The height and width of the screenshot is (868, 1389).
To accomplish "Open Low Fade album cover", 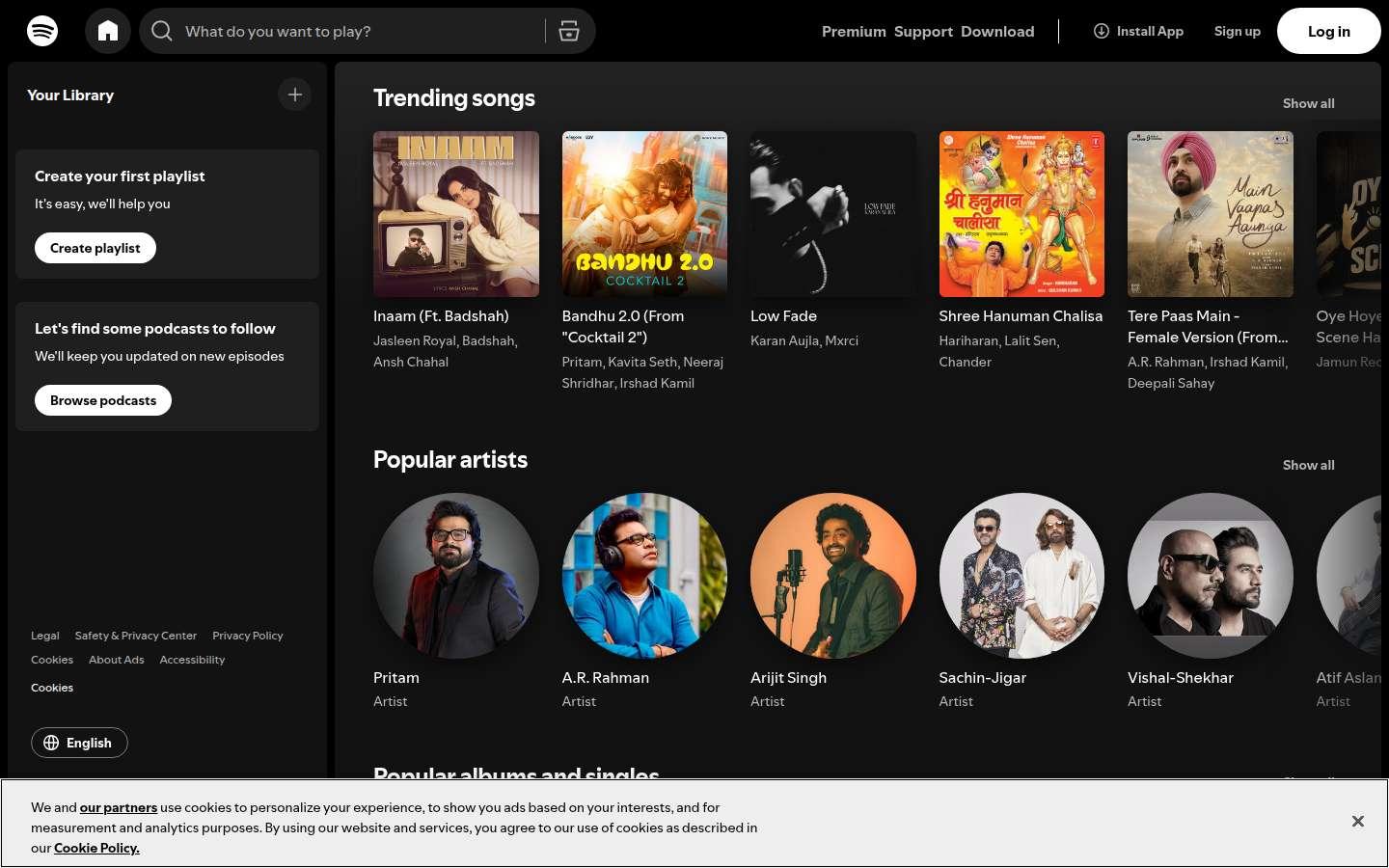I will [x=833, y=214].
